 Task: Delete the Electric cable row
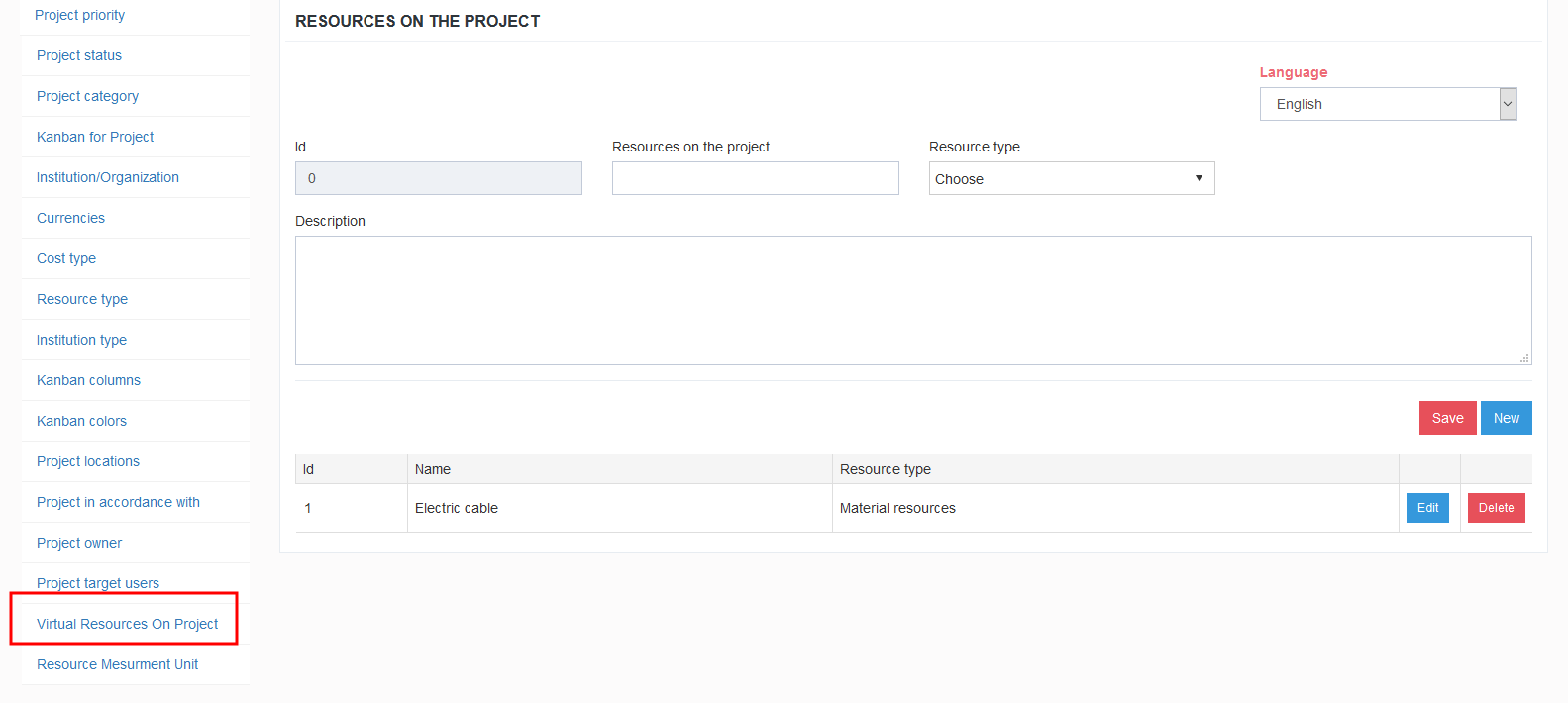(x=1496, y=508)
